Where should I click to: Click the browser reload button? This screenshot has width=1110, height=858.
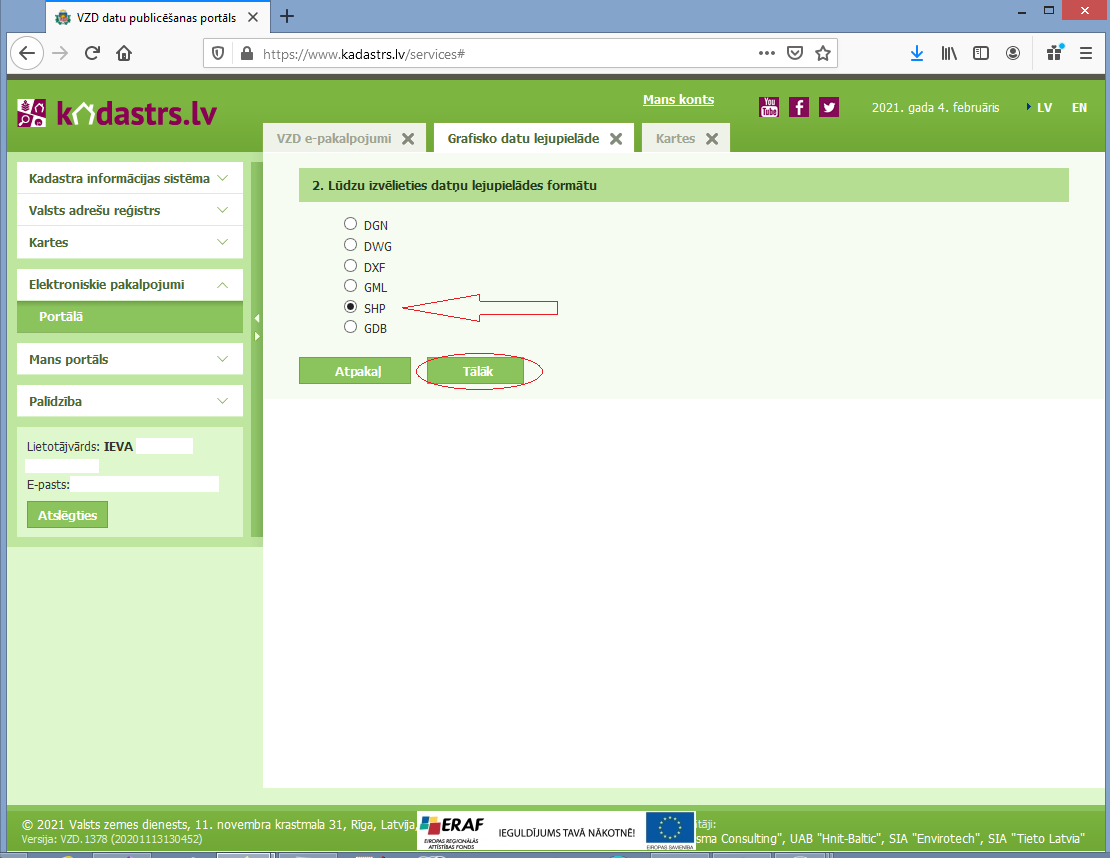(x=92, y=53)
